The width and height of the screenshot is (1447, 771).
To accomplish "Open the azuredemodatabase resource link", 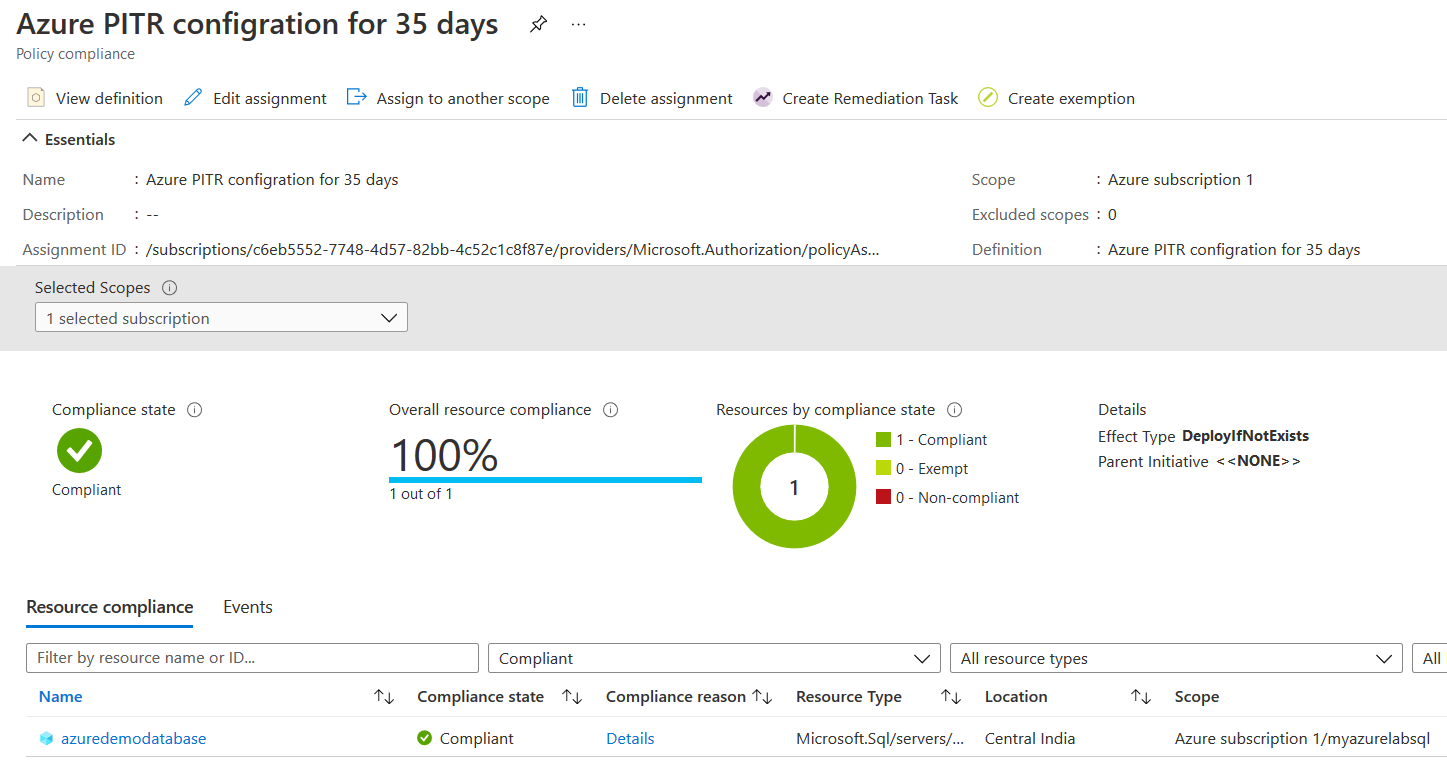I will point(133,739).
